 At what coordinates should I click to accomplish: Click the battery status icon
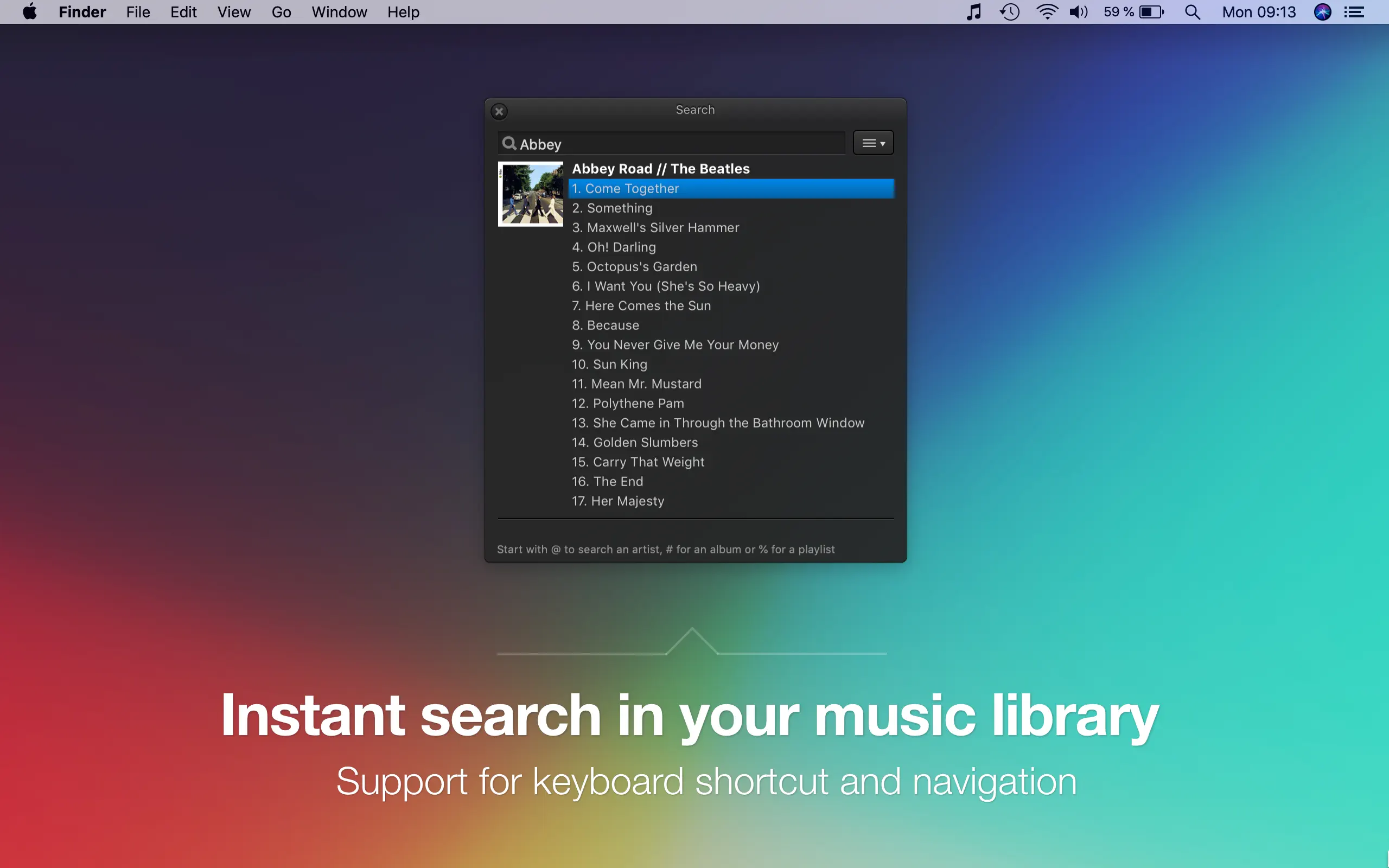coord(1151,12)
